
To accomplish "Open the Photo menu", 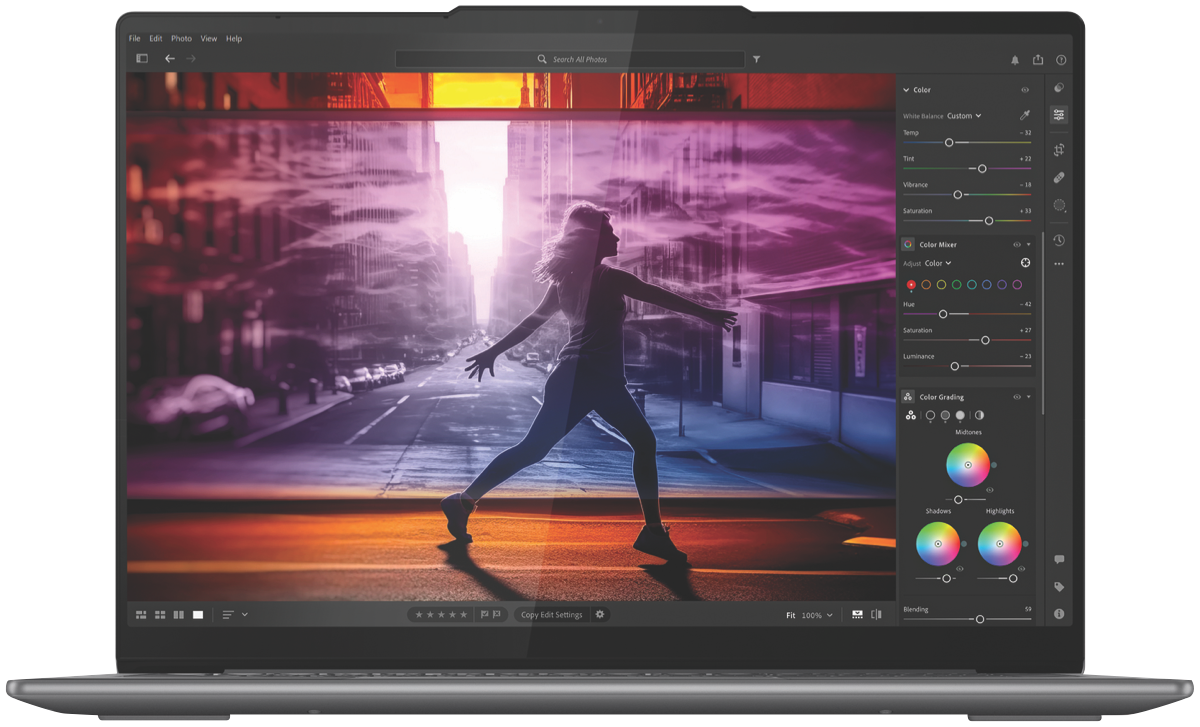I will [181, 38].
